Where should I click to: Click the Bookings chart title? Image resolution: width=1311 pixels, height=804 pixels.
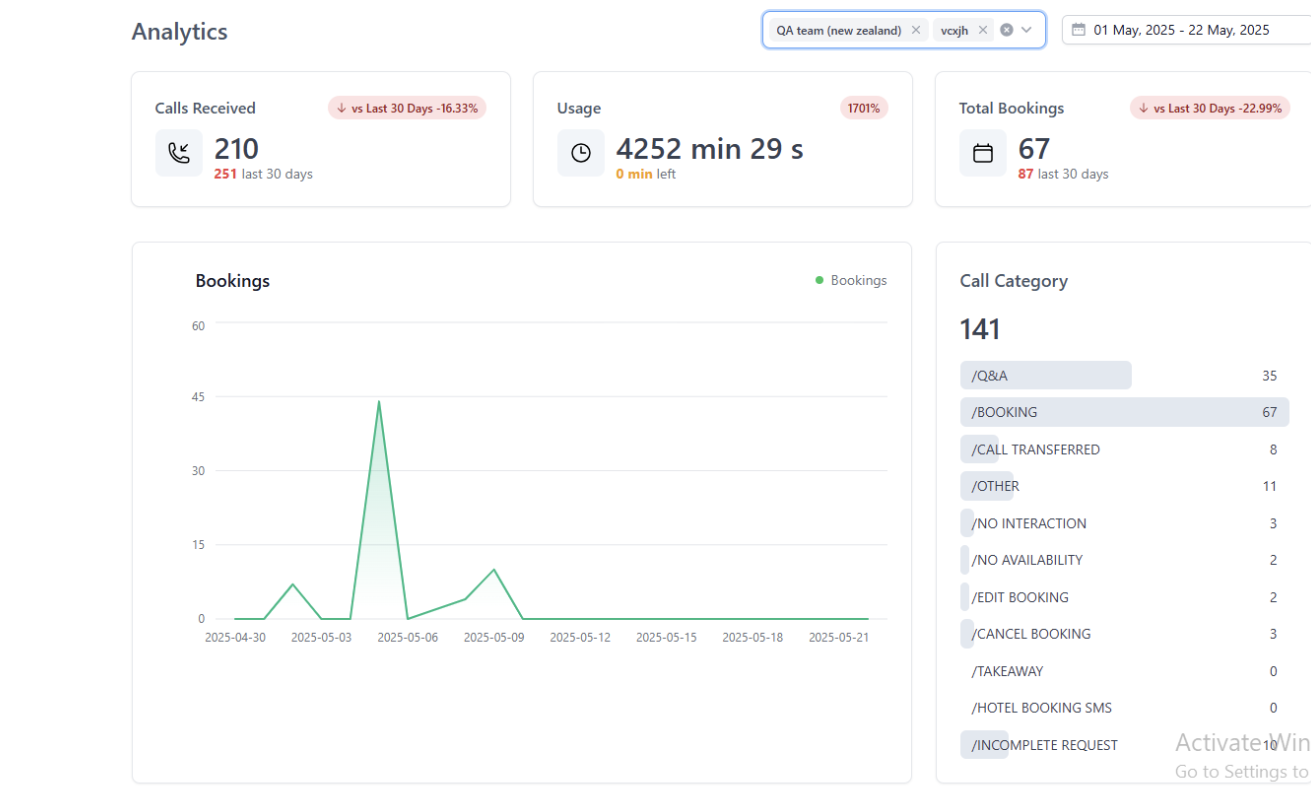click(233, 281)
